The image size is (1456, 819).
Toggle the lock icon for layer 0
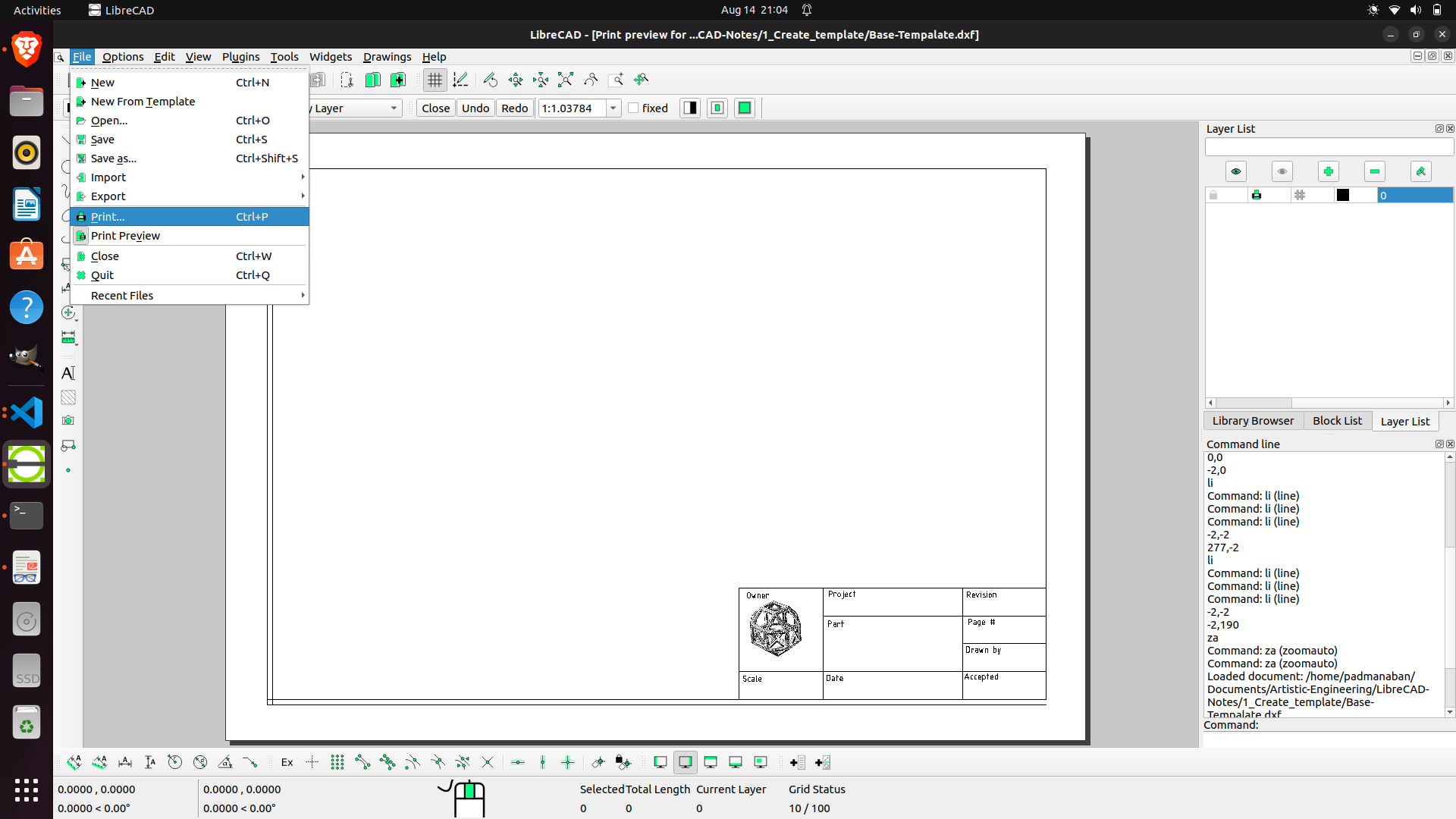coord(1213,196)
